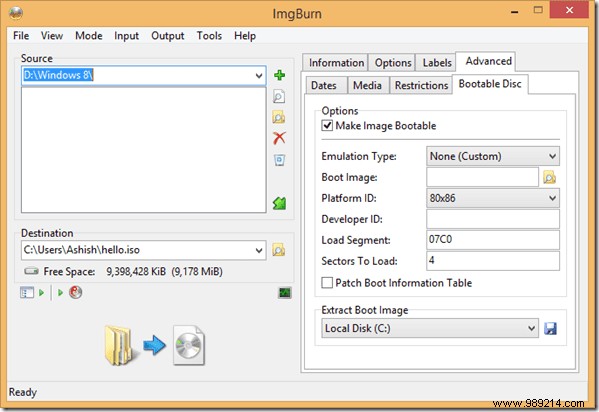Select the Bootable Disc sub-tab
Image resolution: width=599 pixels, height=412 pixels.
click(x=490, y=84)
